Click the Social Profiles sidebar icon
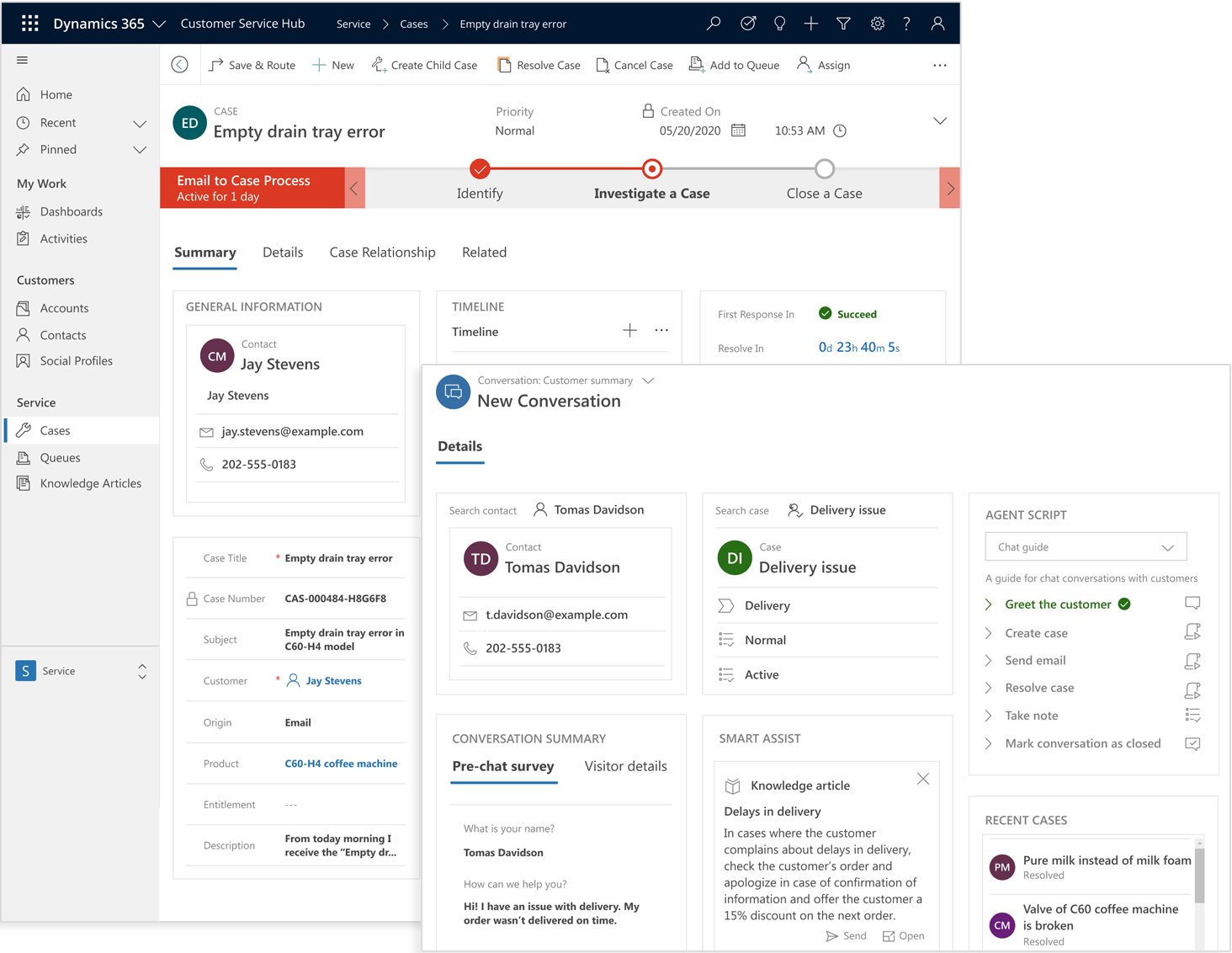 click(23, 360)
